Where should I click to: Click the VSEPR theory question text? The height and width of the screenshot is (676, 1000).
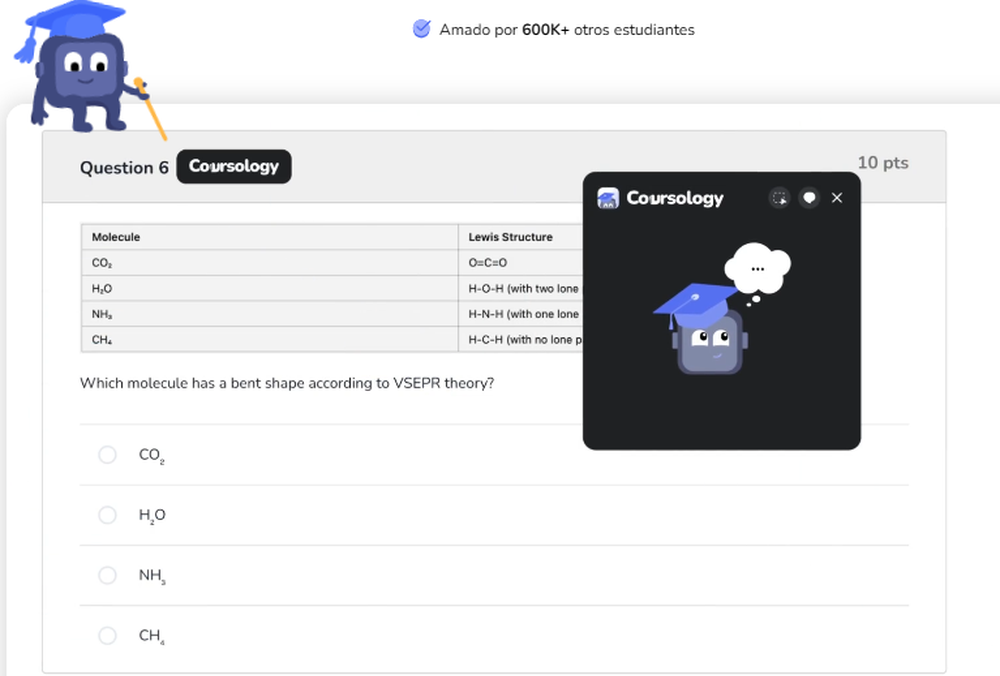(287, 383)
